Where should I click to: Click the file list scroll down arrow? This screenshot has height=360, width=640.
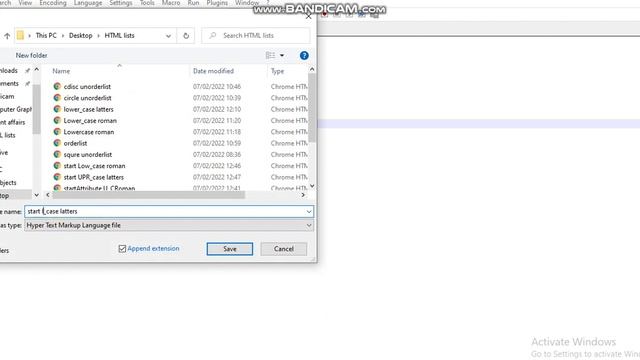click(312, 186)
